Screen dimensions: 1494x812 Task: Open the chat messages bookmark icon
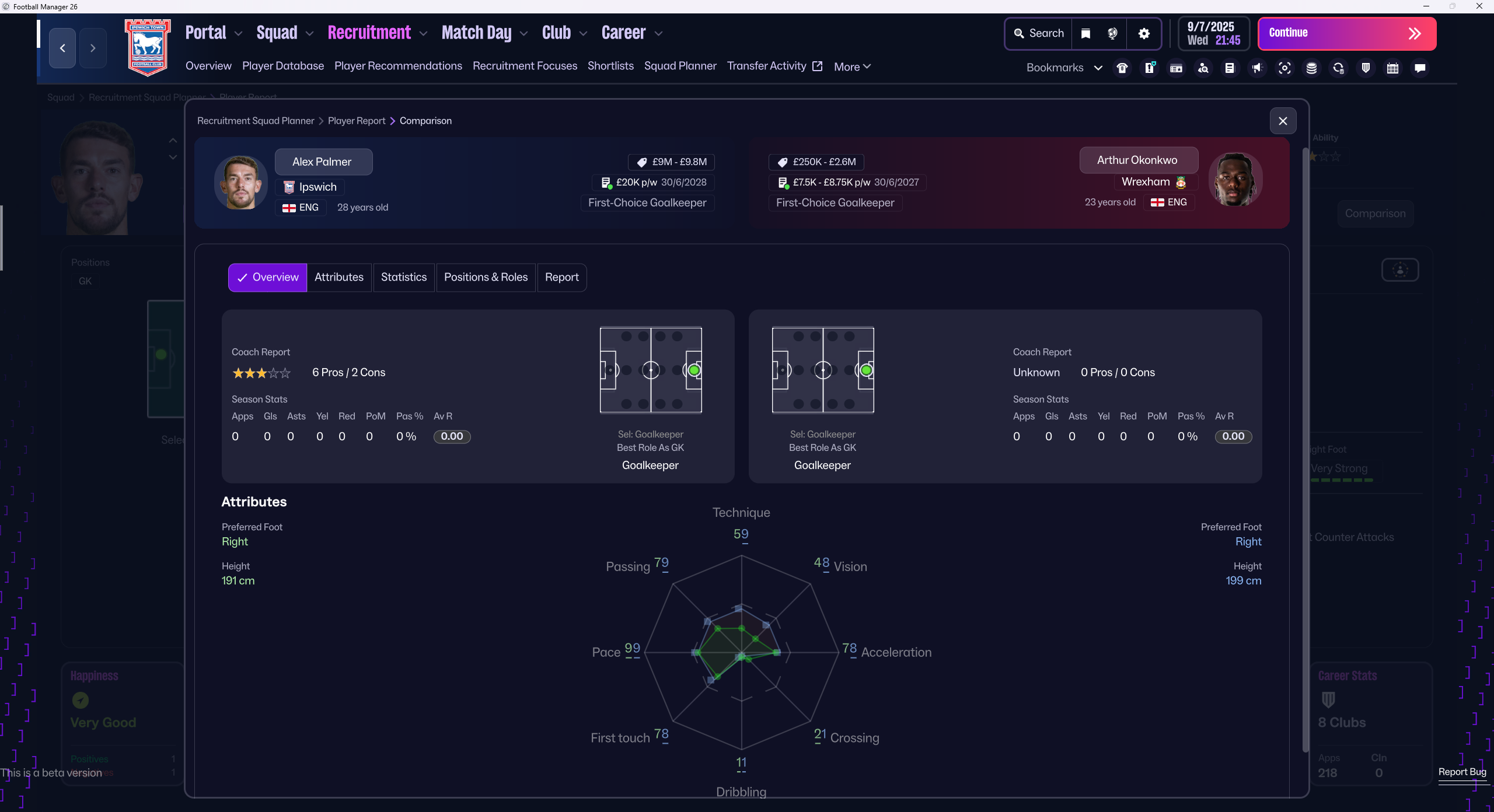click(x=1420, y=68)
